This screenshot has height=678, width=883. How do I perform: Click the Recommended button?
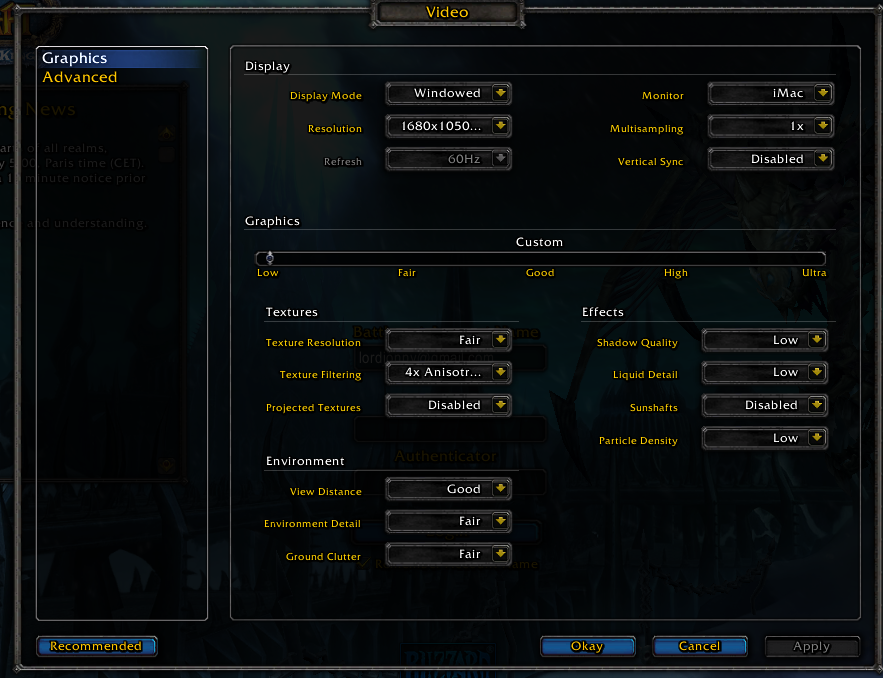click(x=96, y=646)
